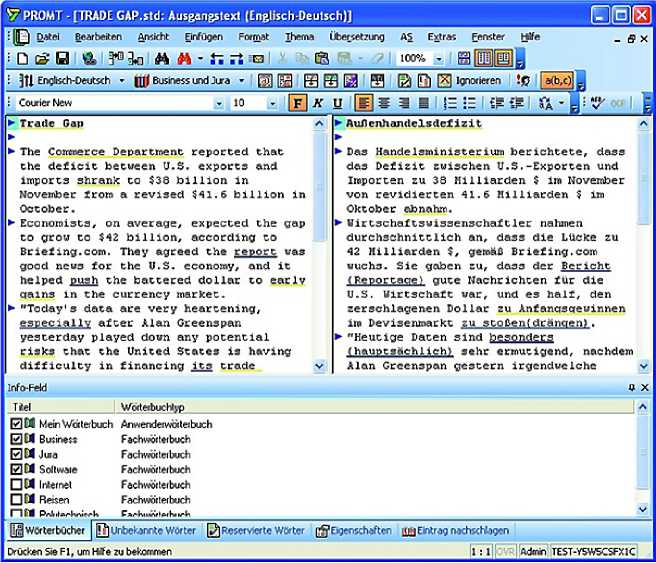Open folder icon in toolbar
This screenshot has width=656, height=563.
click(x=43, y=59)
